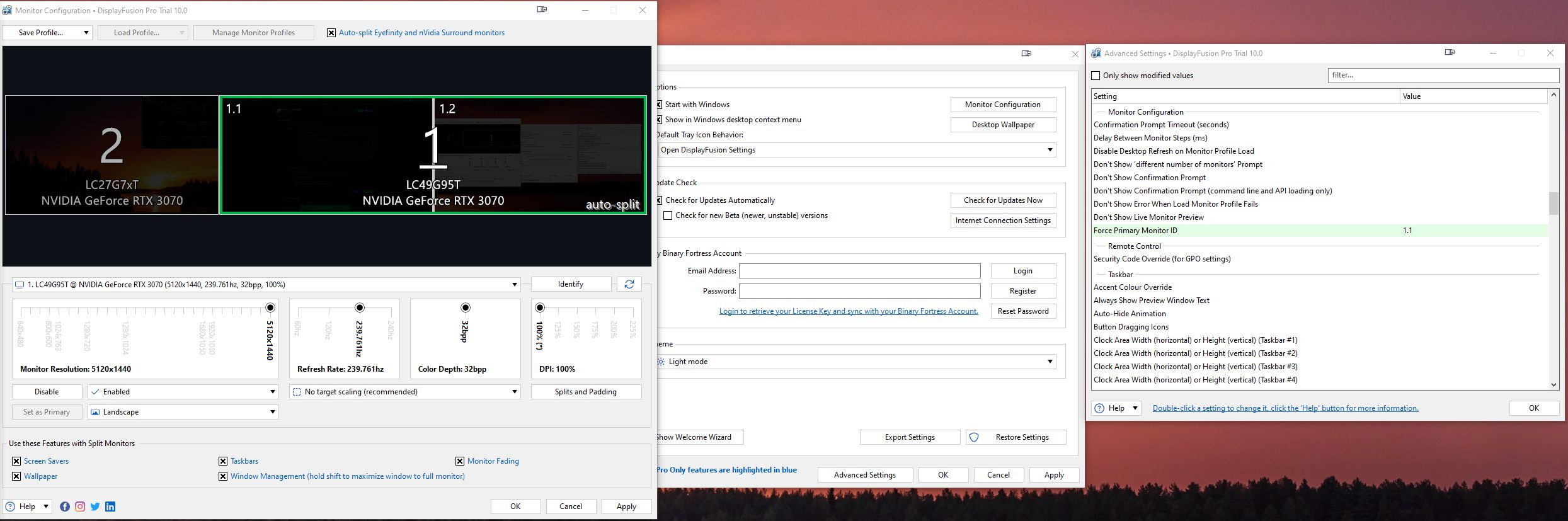Open the Light mode theme dropdown
Image resolution: width=1568 pixels, height=521 pixels.
(x=857, y=362)
